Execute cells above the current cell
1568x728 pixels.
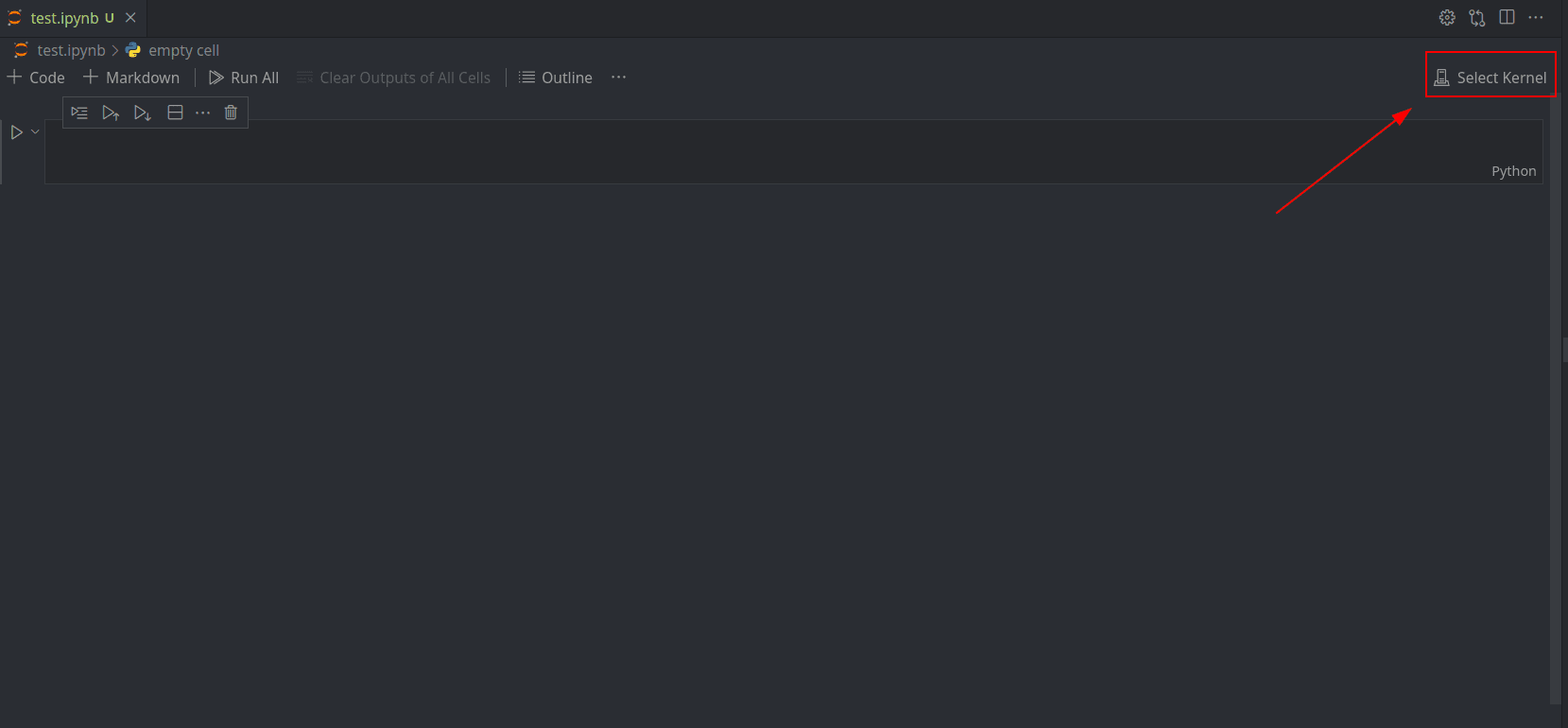(111, 113)
